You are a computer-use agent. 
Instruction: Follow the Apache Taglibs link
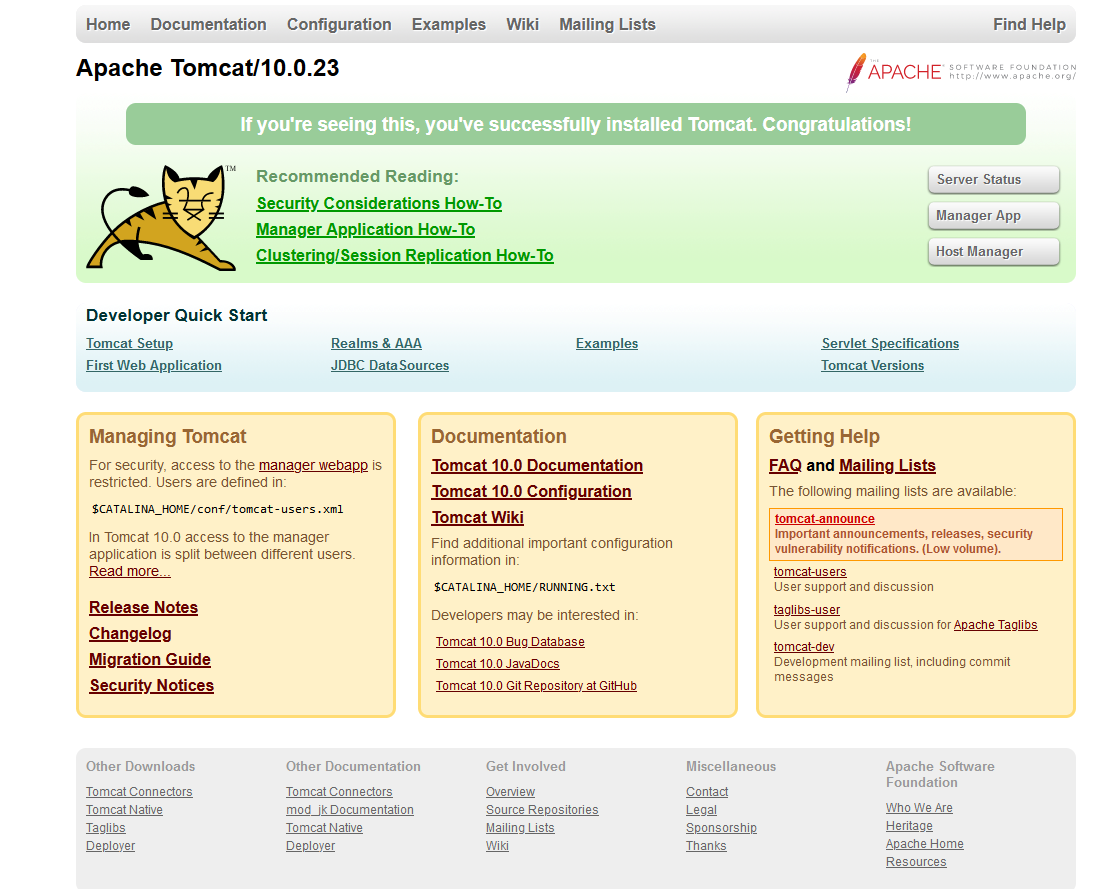[x=996, y=625]
